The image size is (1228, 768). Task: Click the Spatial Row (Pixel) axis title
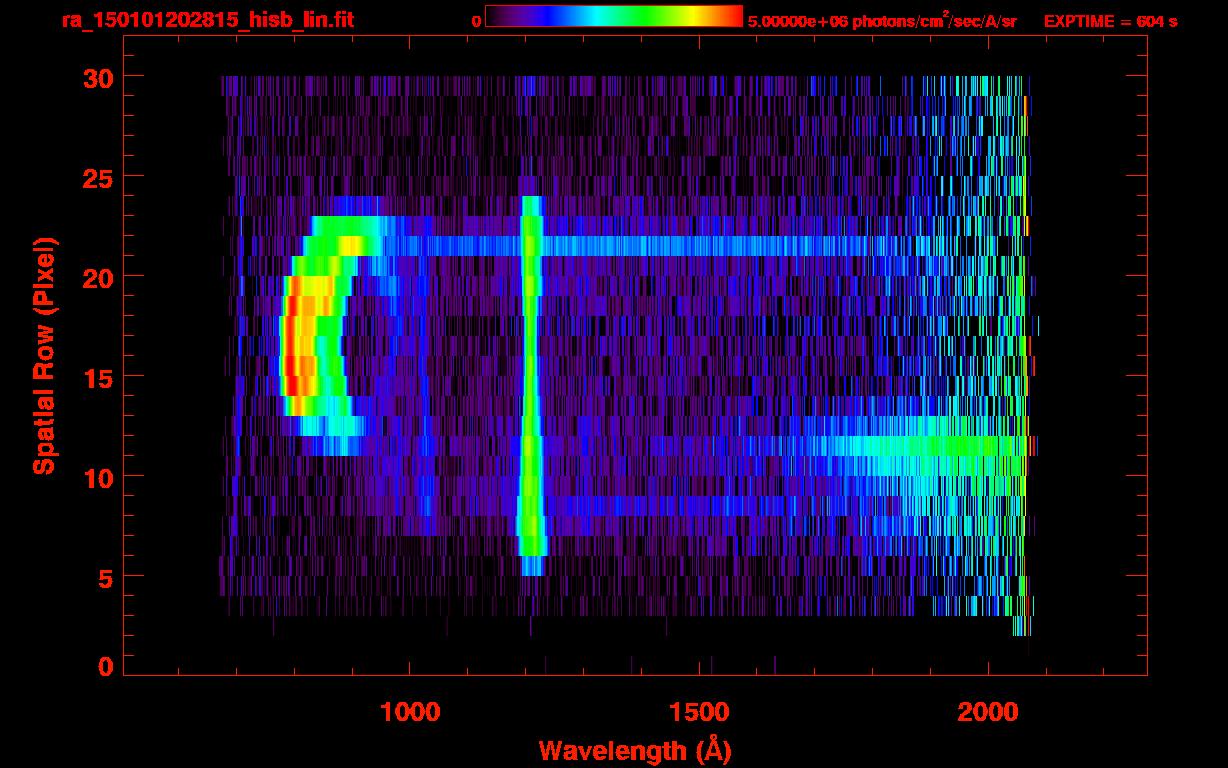pyautogui.click(x=44, y=355)
